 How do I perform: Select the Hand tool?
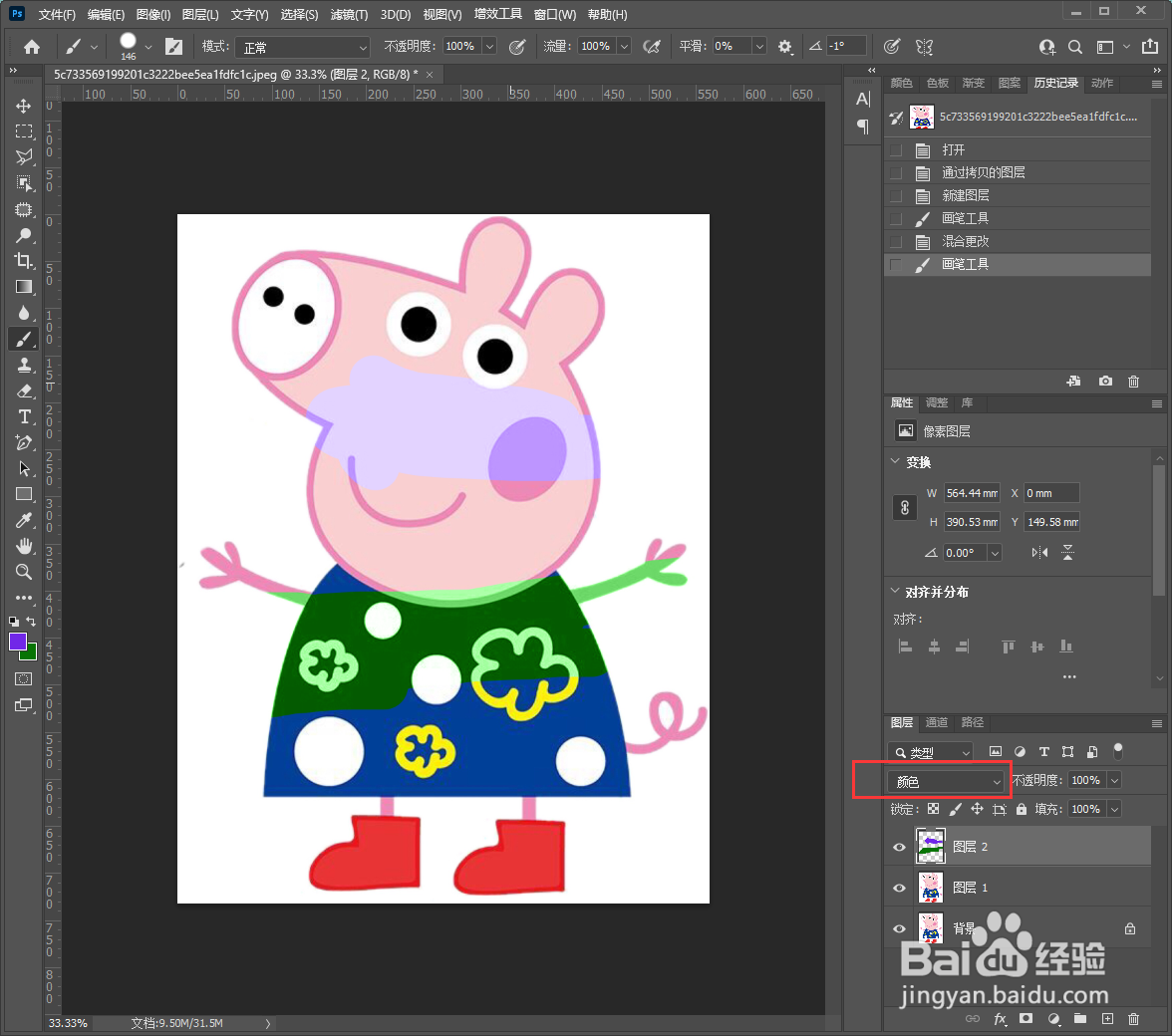(x=24, y=546)
